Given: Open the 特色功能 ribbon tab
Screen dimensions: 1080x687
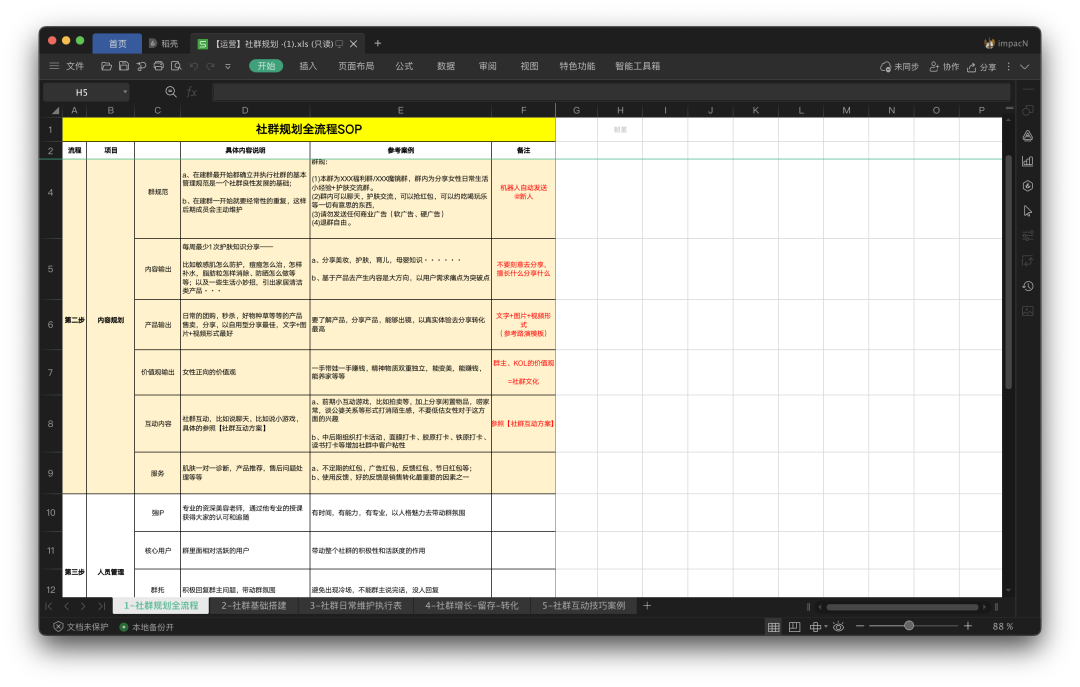Looking at the screenshot, I should click(577, 66).
